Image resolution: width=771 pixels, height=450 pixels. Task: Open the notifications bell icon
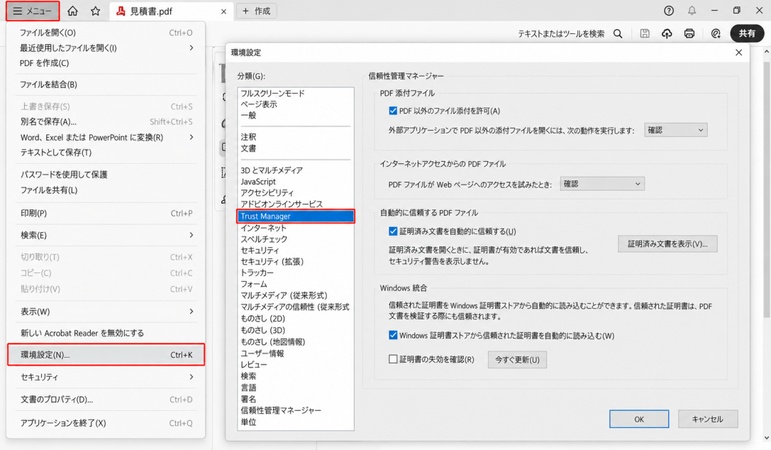(x=691, y=11)
